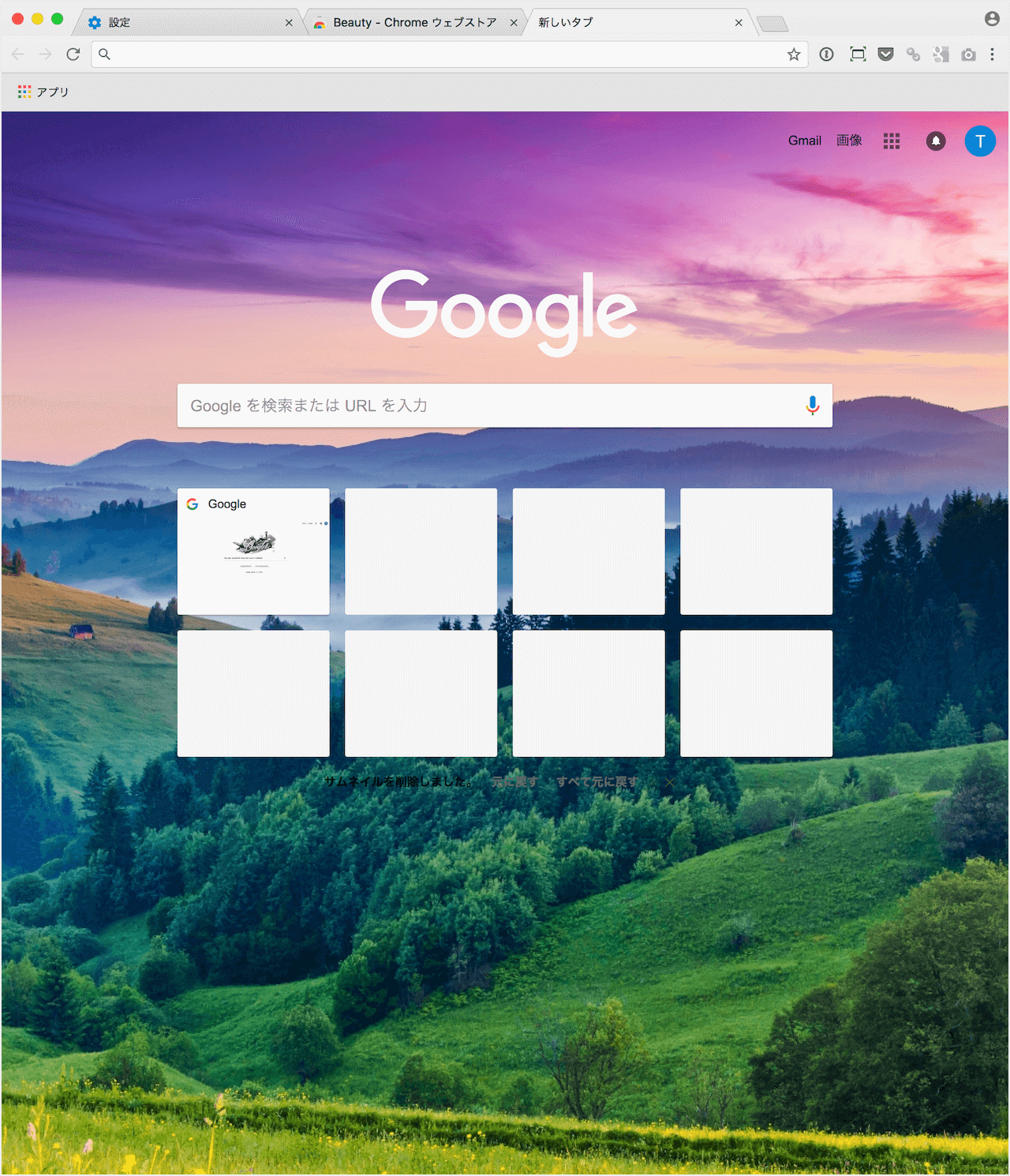
Task: Open a new tab with the tab strip button
Action: [772, 24]
